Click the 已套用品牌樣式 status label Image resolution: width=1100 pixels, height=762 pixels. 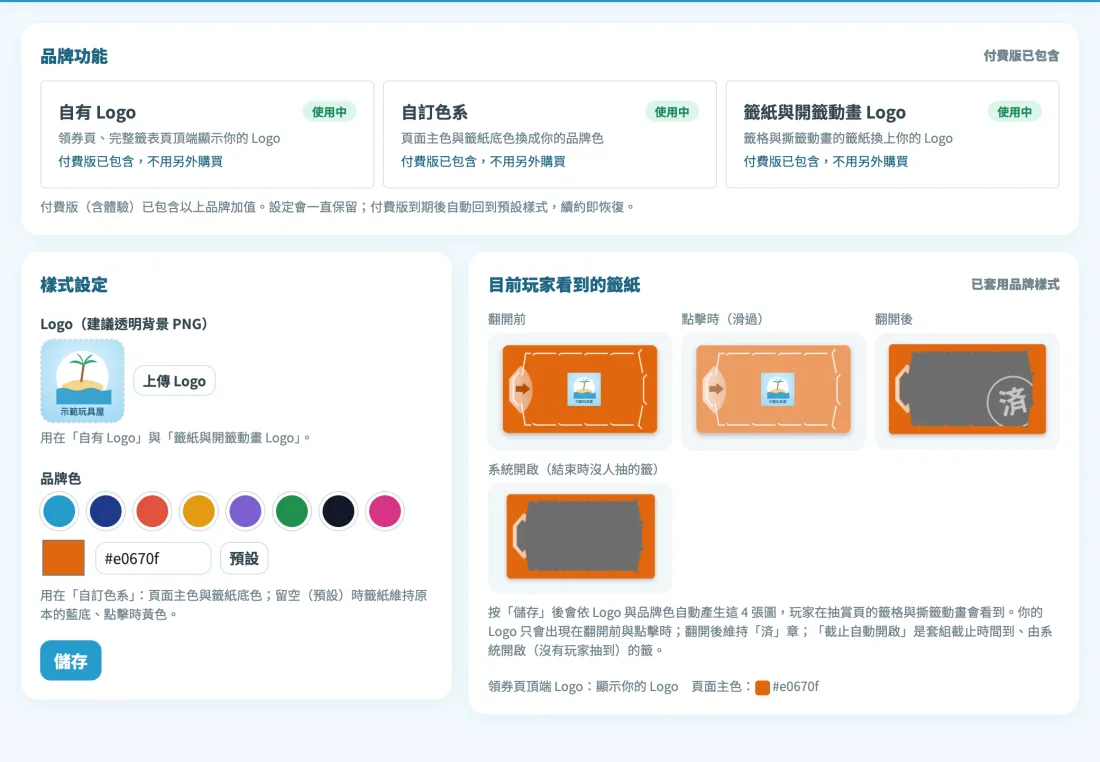[x=1015, y=284]
